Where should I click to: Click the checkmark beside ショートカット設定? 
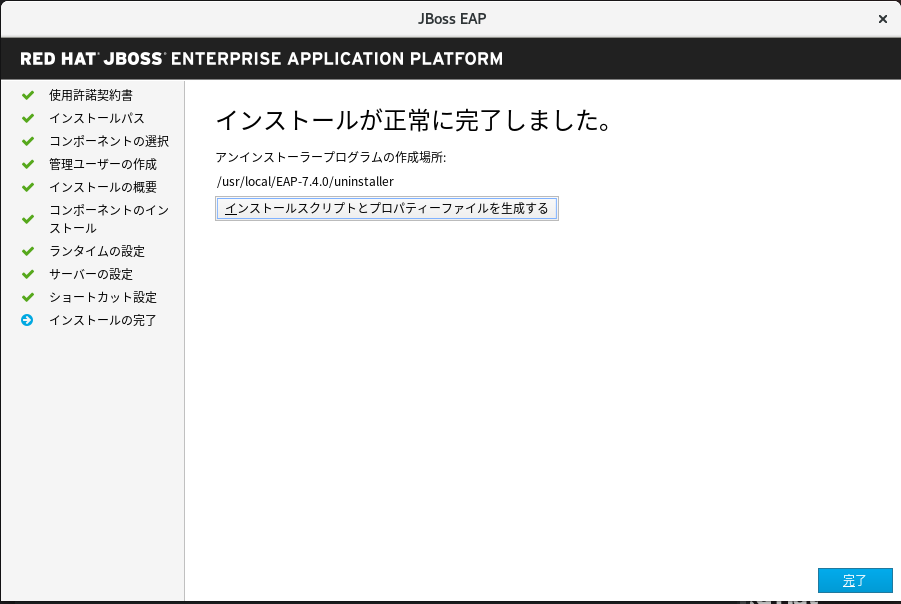(28, 297)
